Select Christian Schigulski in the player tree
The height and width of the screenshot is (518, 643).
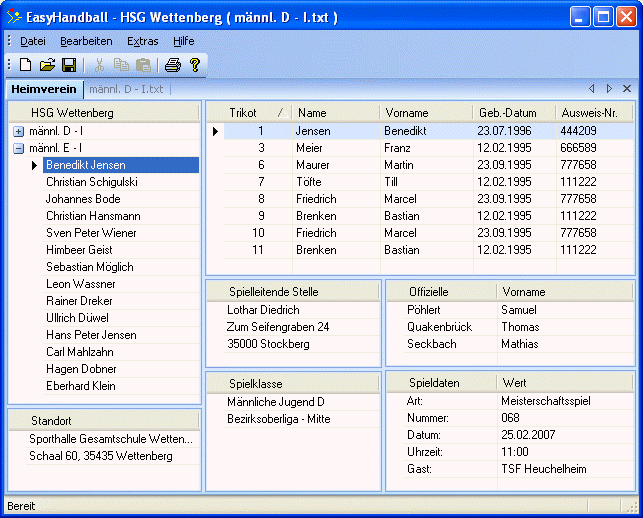pos(92,182)
